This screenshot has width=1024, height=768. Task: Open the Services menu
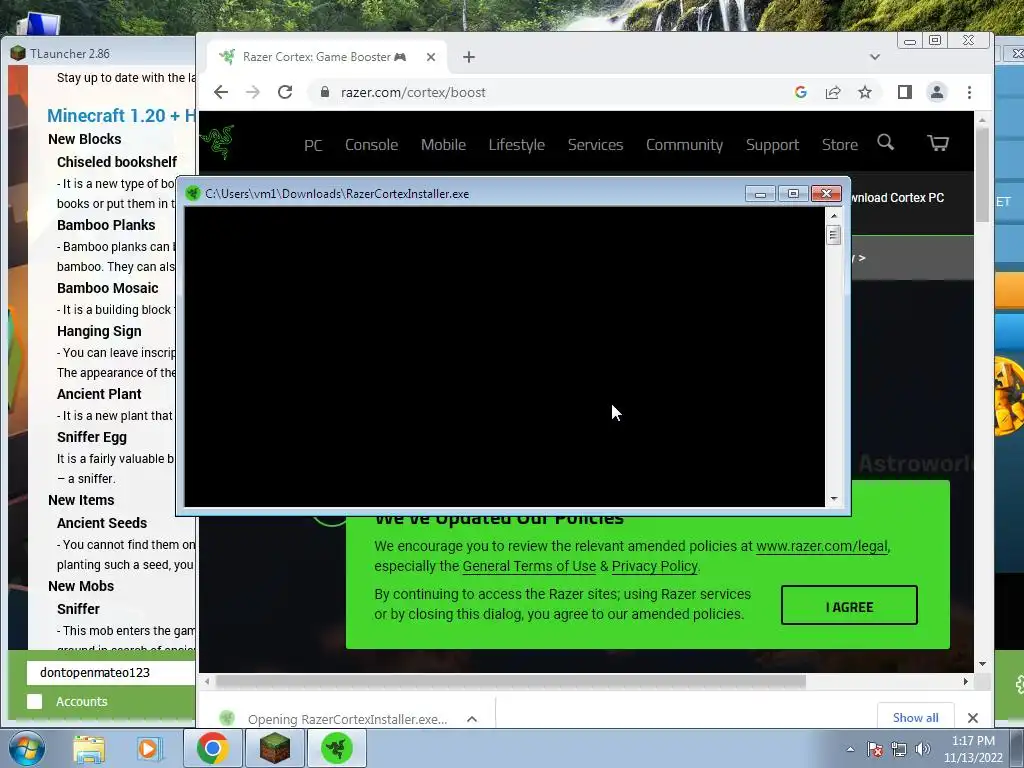(595, 145)
